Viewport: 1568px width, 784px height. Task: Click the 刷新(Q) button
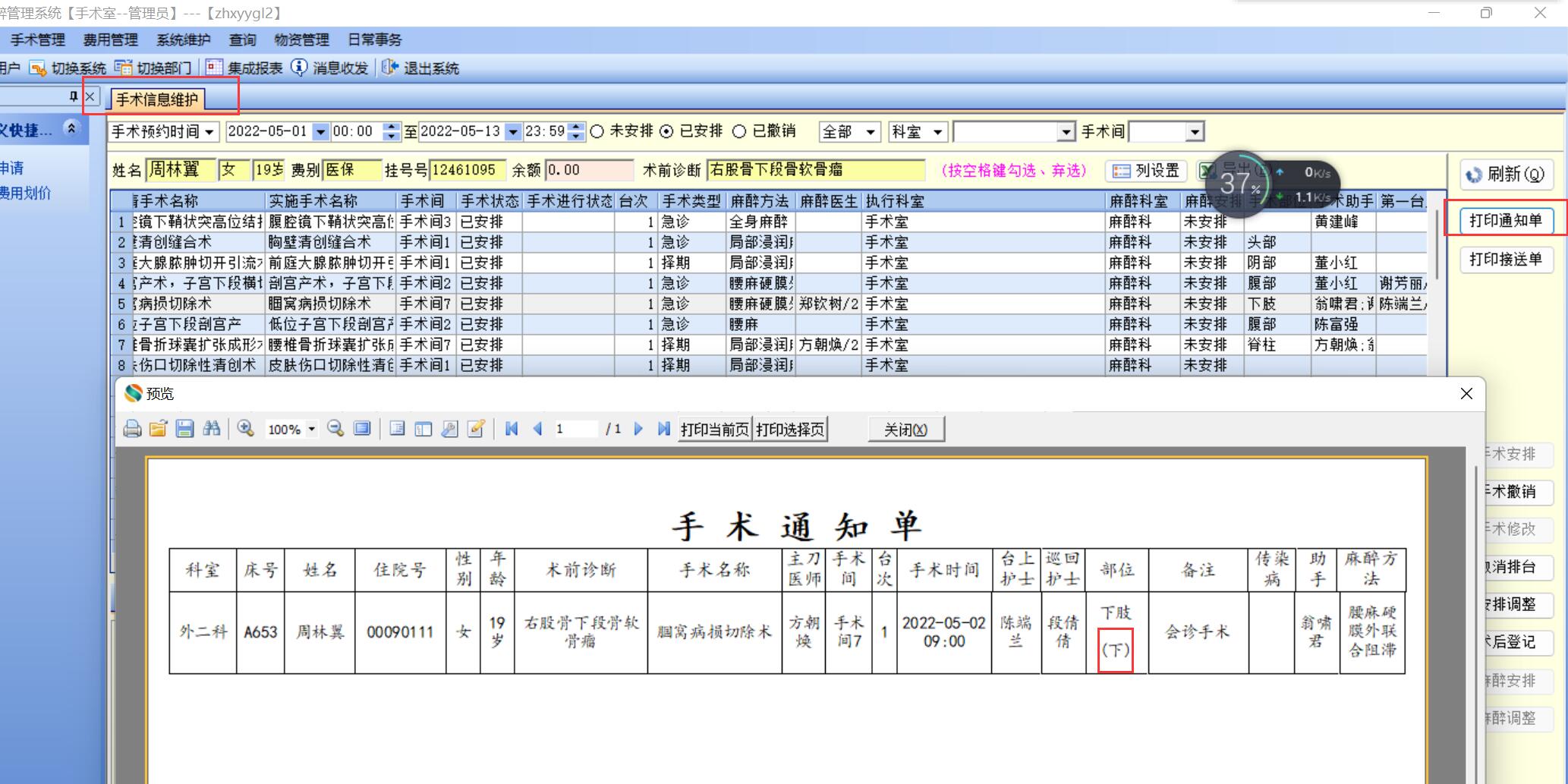pos(1507,175)
